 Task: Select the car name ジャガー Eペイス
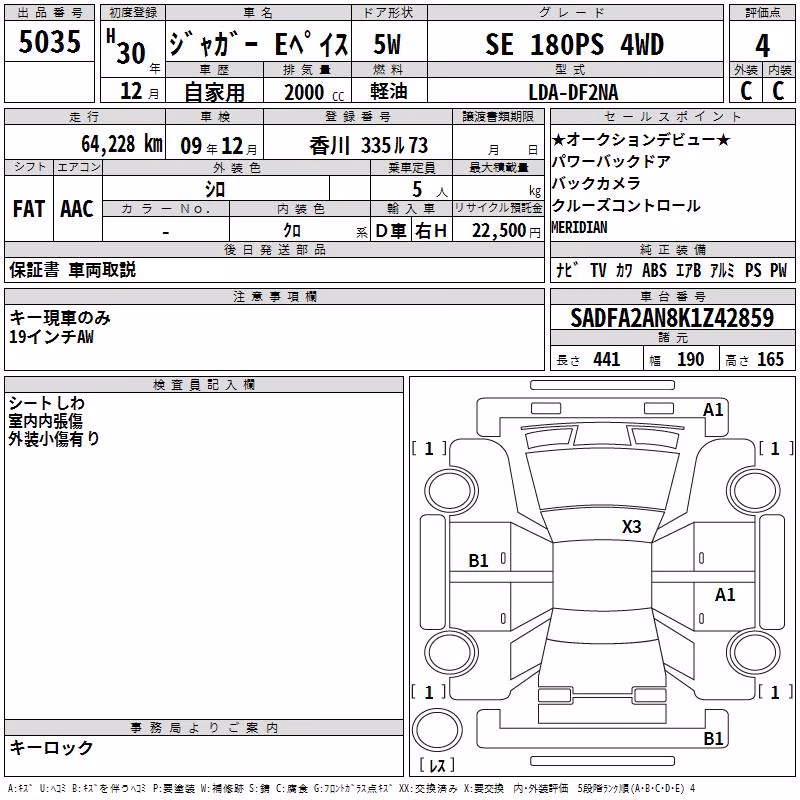tap(259, 43)
